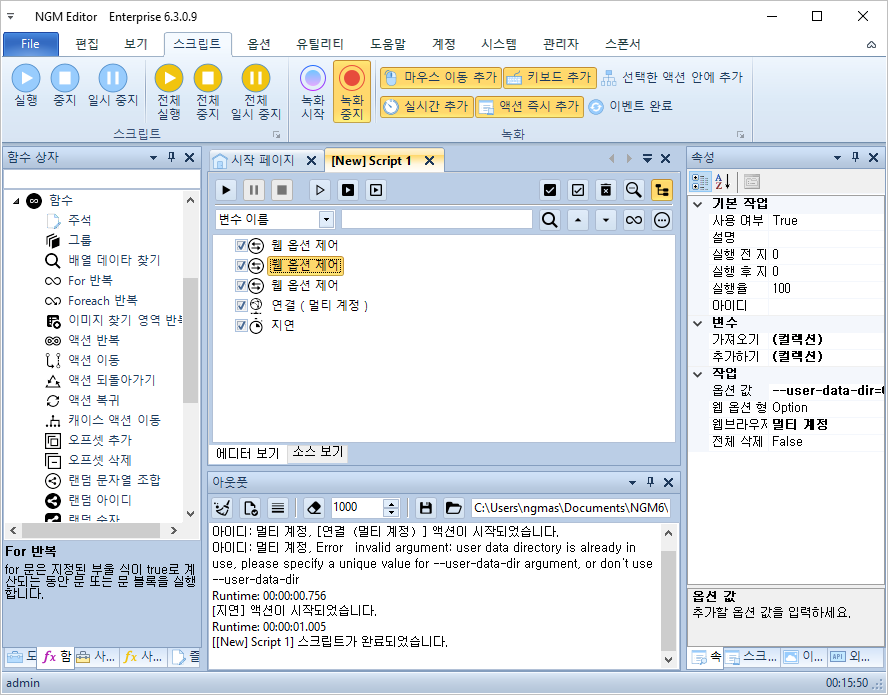Click the outlined check-mark box icon in editor toolbar
This screenshot has width=888, height=695.
coord(578,190)
